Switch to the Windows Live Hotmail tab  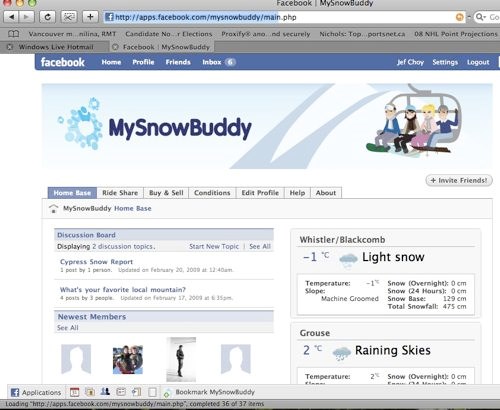(55, 47)
